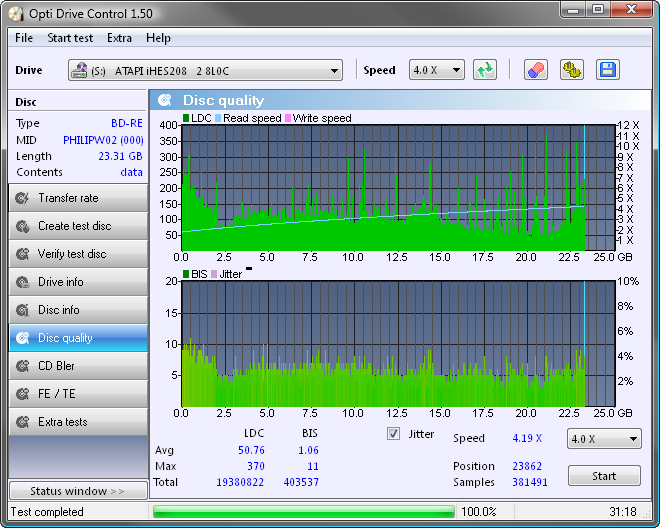The image size is (660, 528).
Task: Click the speed value 4.19 X
Action: [527, 438]
